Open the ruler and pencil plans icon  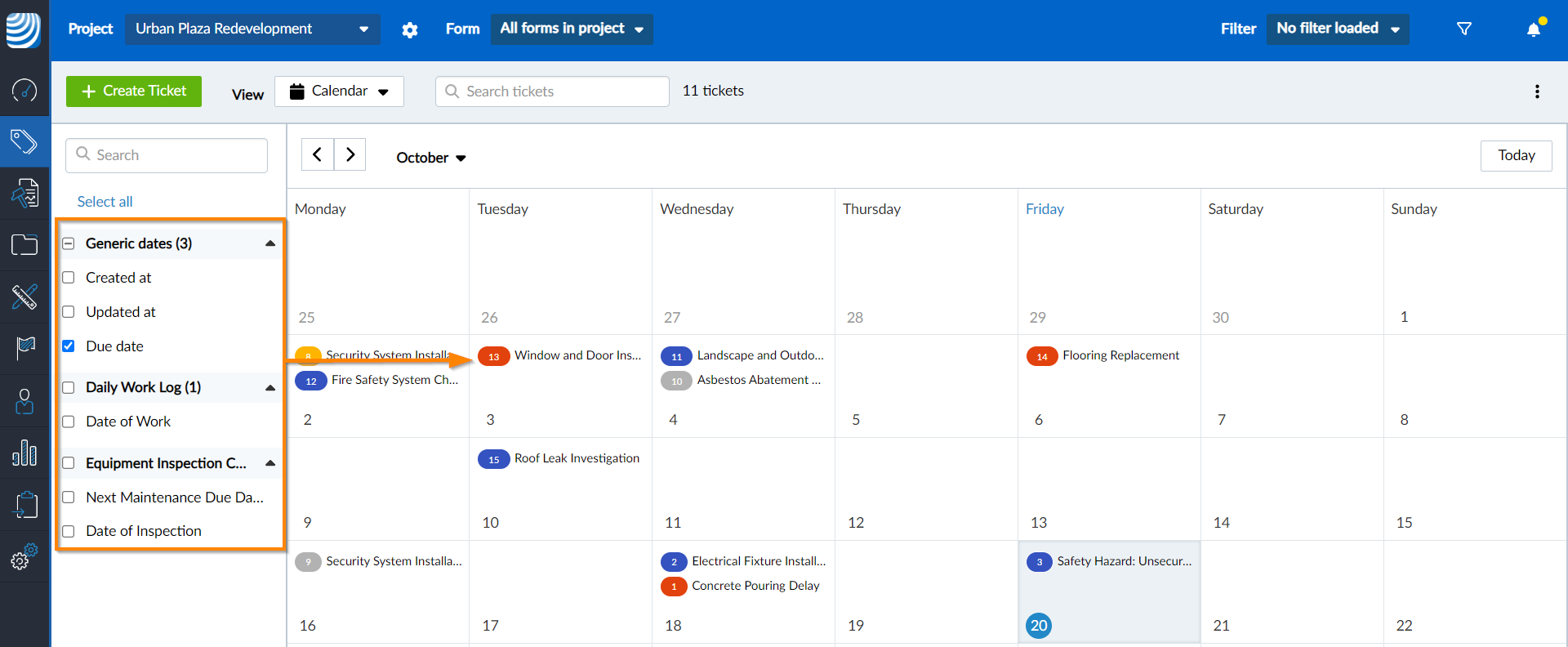(24, 297)
